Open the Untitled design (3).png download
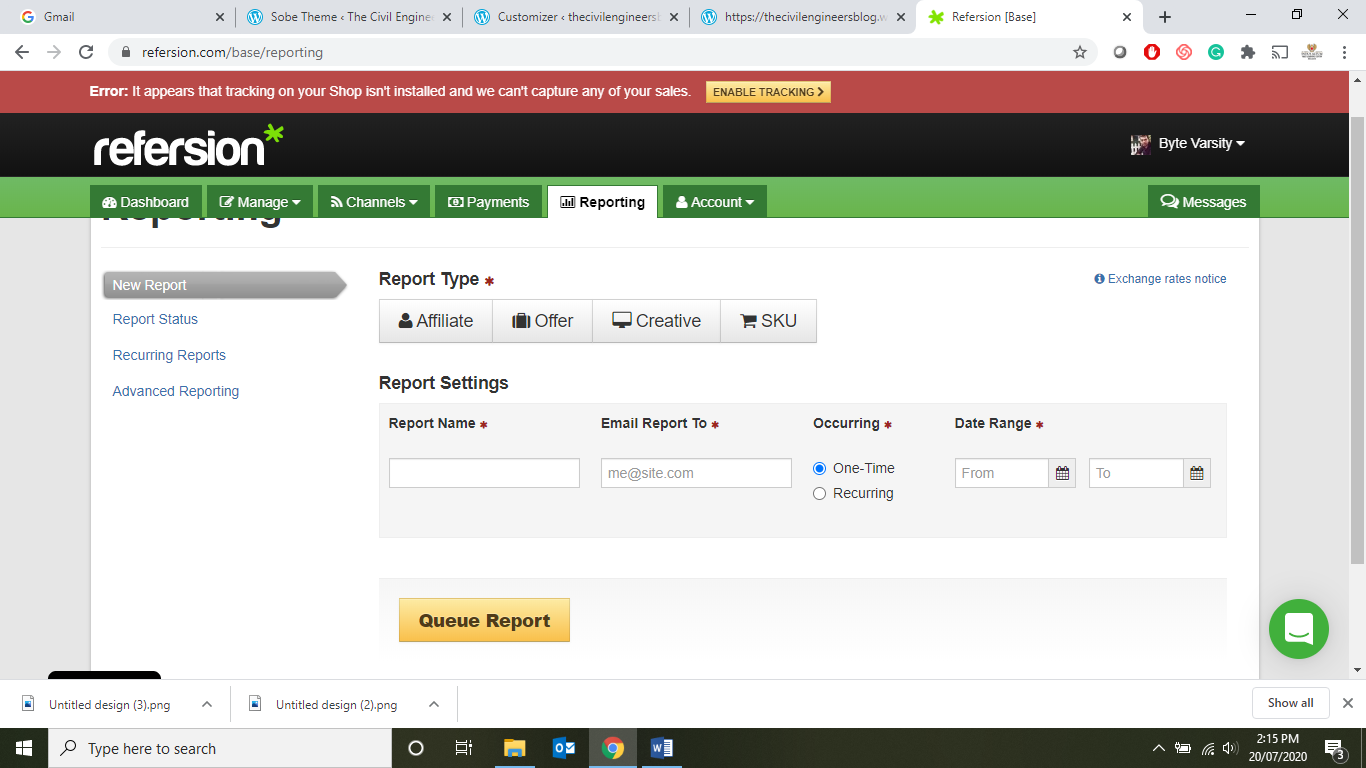The height and width of the screenshot is (768, 1366). click(x=109, y=704)
